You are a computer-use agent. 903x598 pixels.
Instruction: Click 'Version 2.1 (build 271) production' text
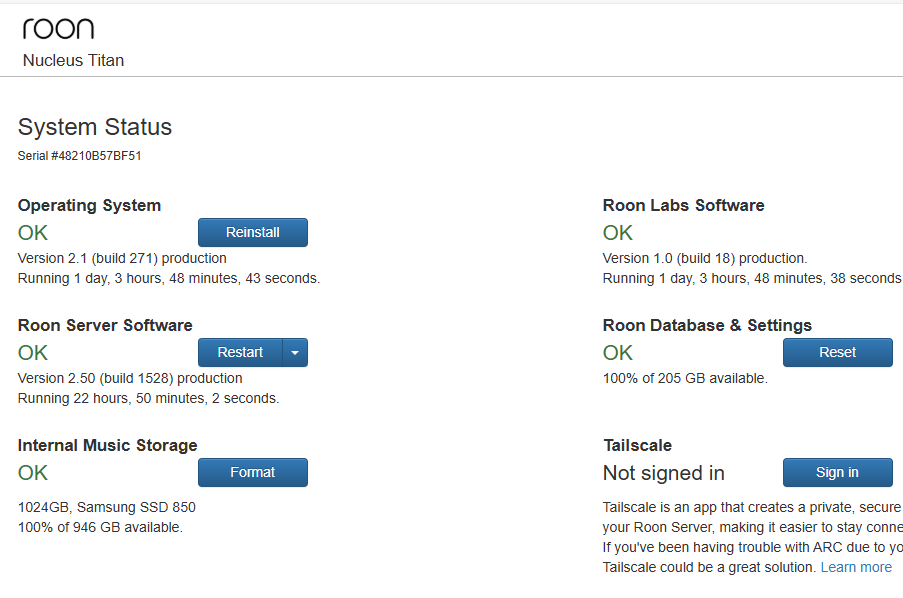pyautogui.click(x=122, y=258)
